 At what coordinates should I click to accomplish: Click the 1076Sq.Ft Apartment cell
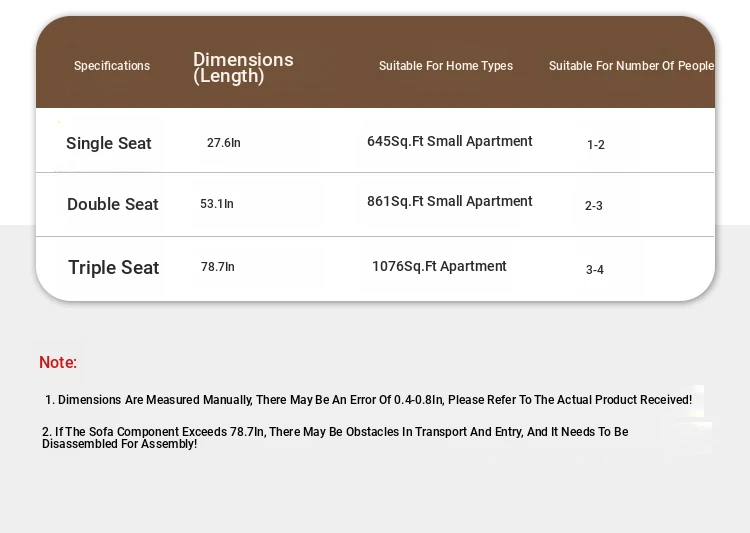[x=439, y=266]
